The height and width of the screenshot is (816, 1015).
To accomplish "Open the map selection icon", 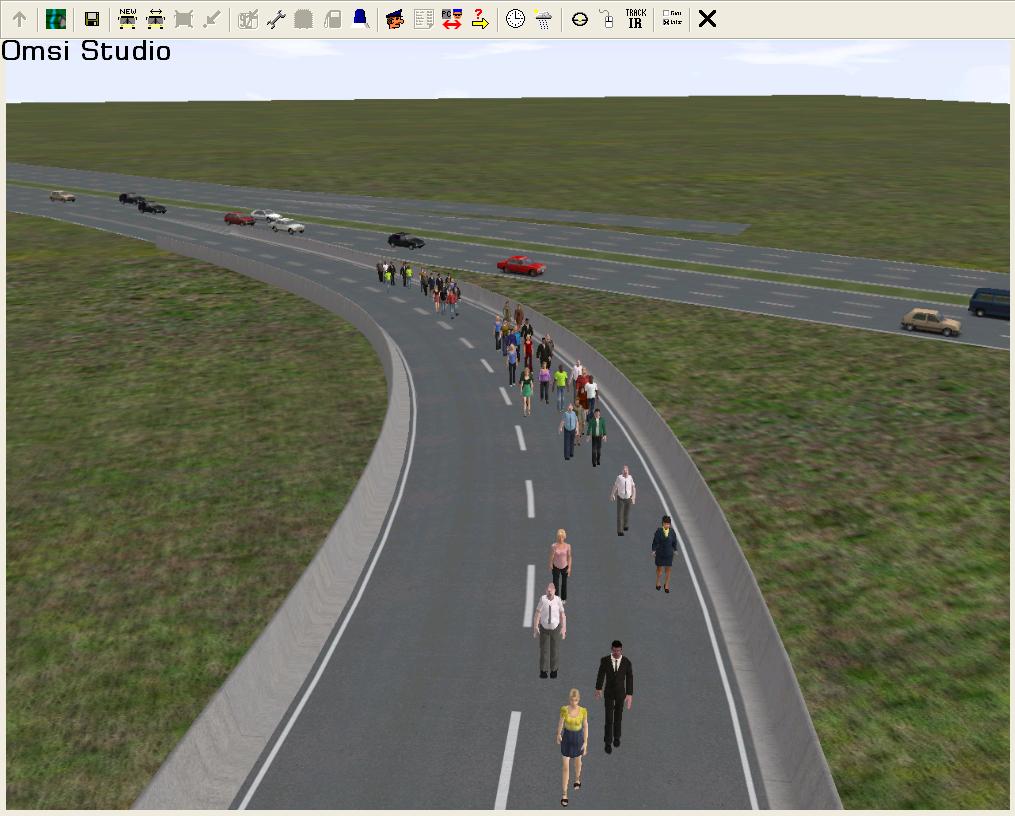I will [x=56, y=19].
